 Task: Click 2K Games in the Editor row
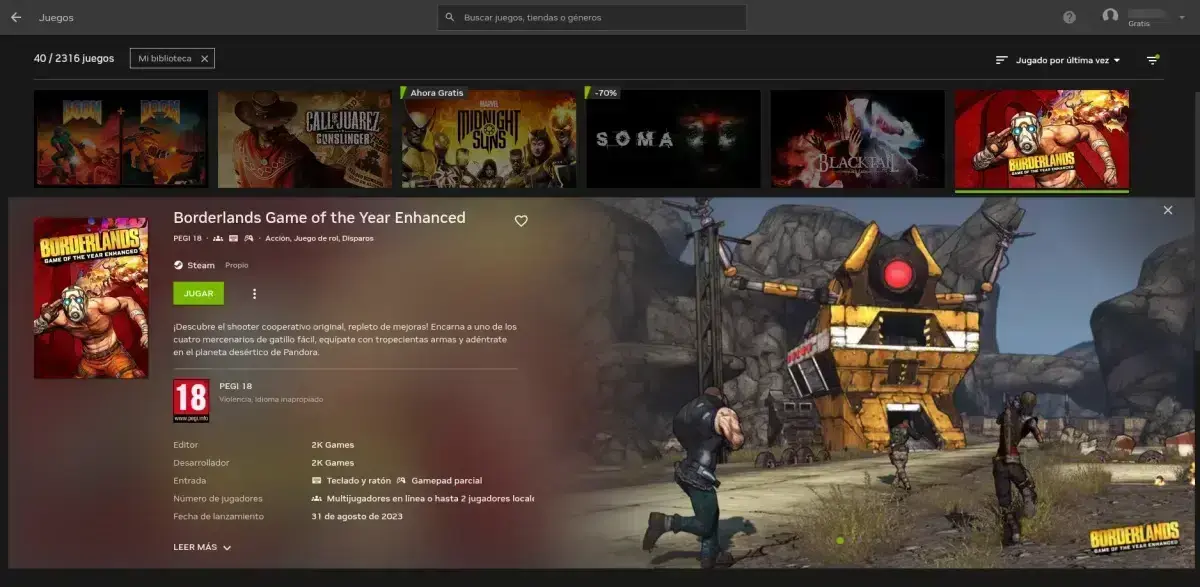pyautogui.click(x=333, y=445)
